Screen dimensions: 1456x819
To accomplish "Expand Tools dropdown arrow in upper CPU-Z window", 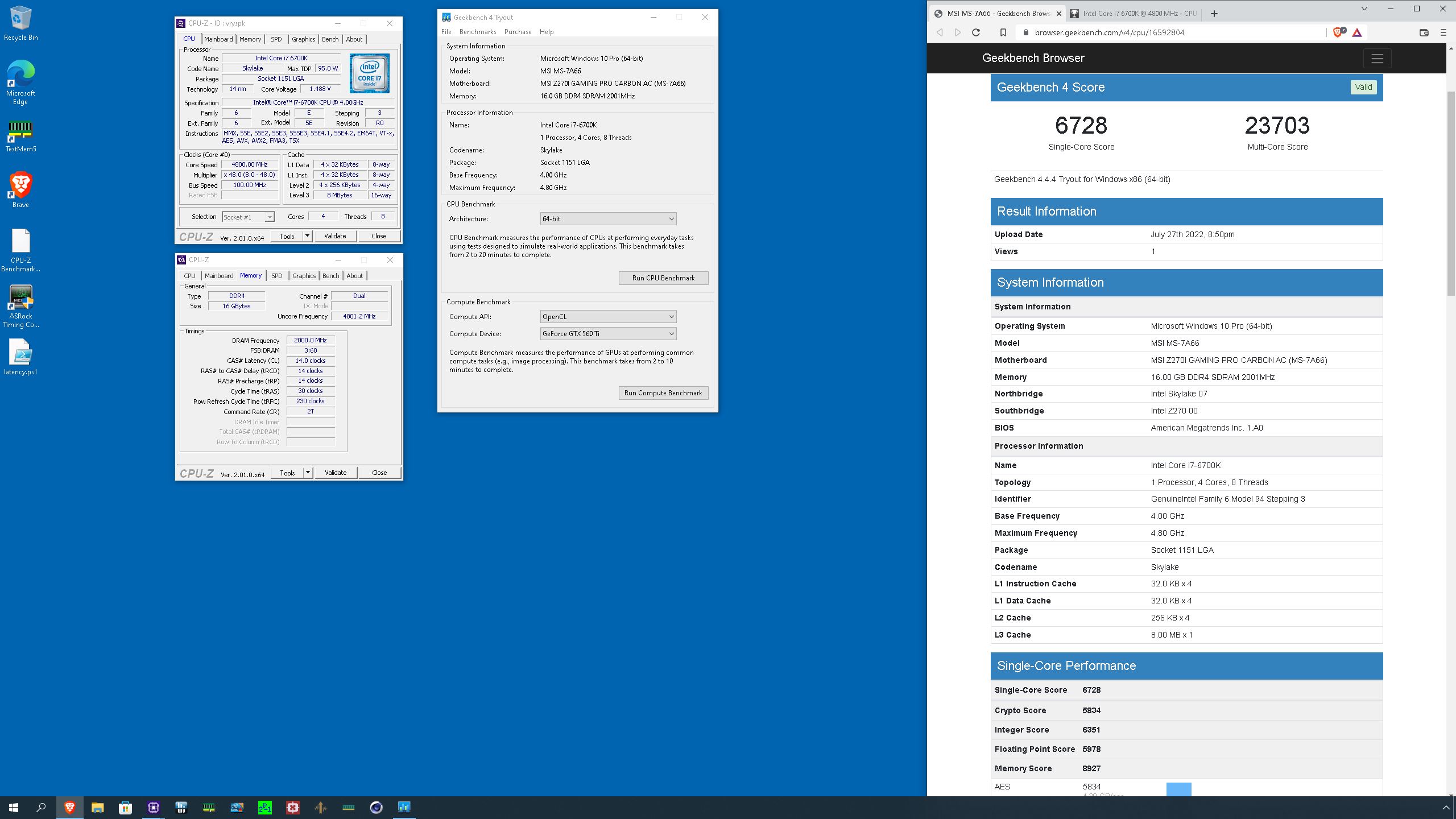I will point(307,235).
